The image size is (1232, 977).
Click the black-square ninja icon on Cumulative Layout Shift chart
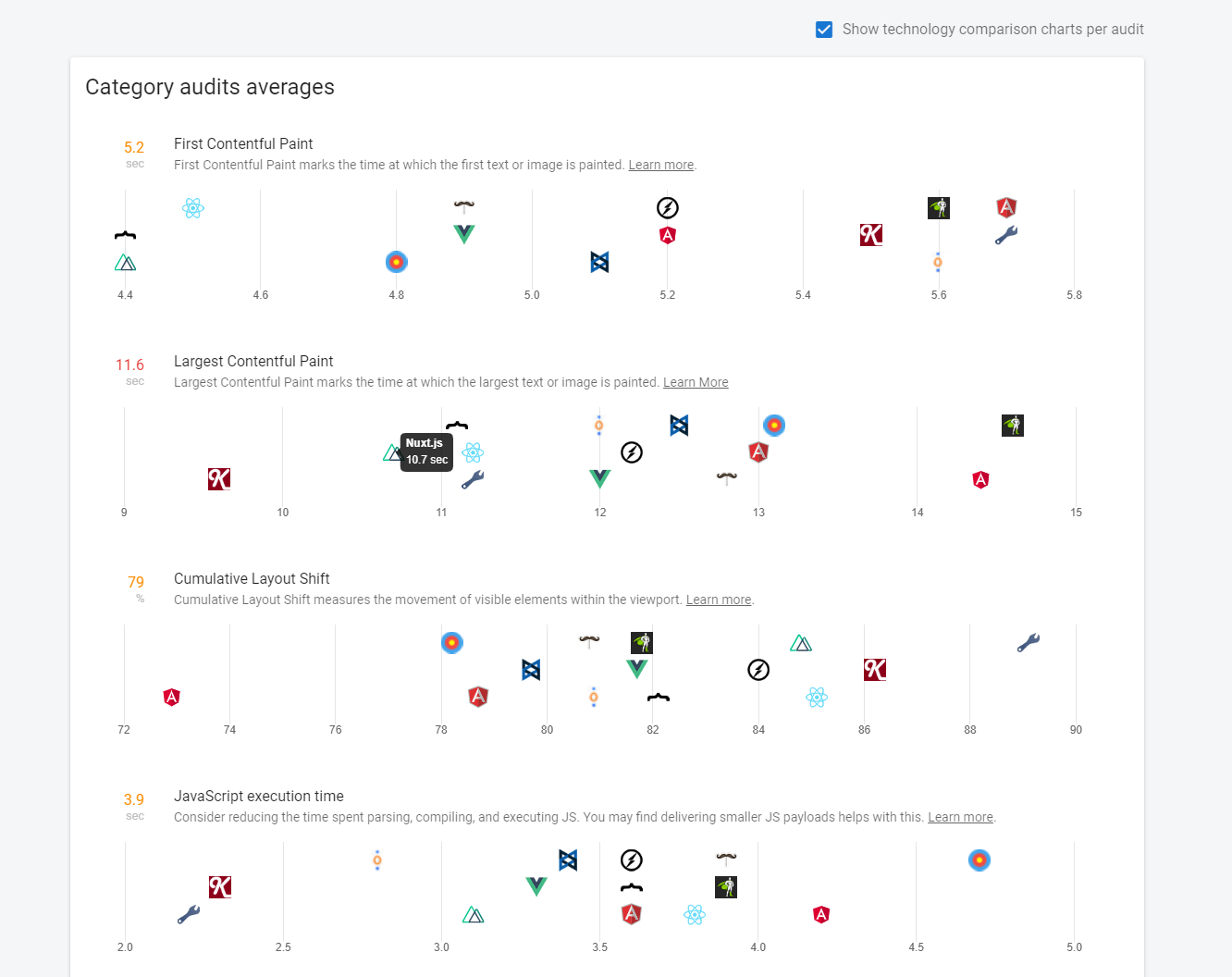642,641
